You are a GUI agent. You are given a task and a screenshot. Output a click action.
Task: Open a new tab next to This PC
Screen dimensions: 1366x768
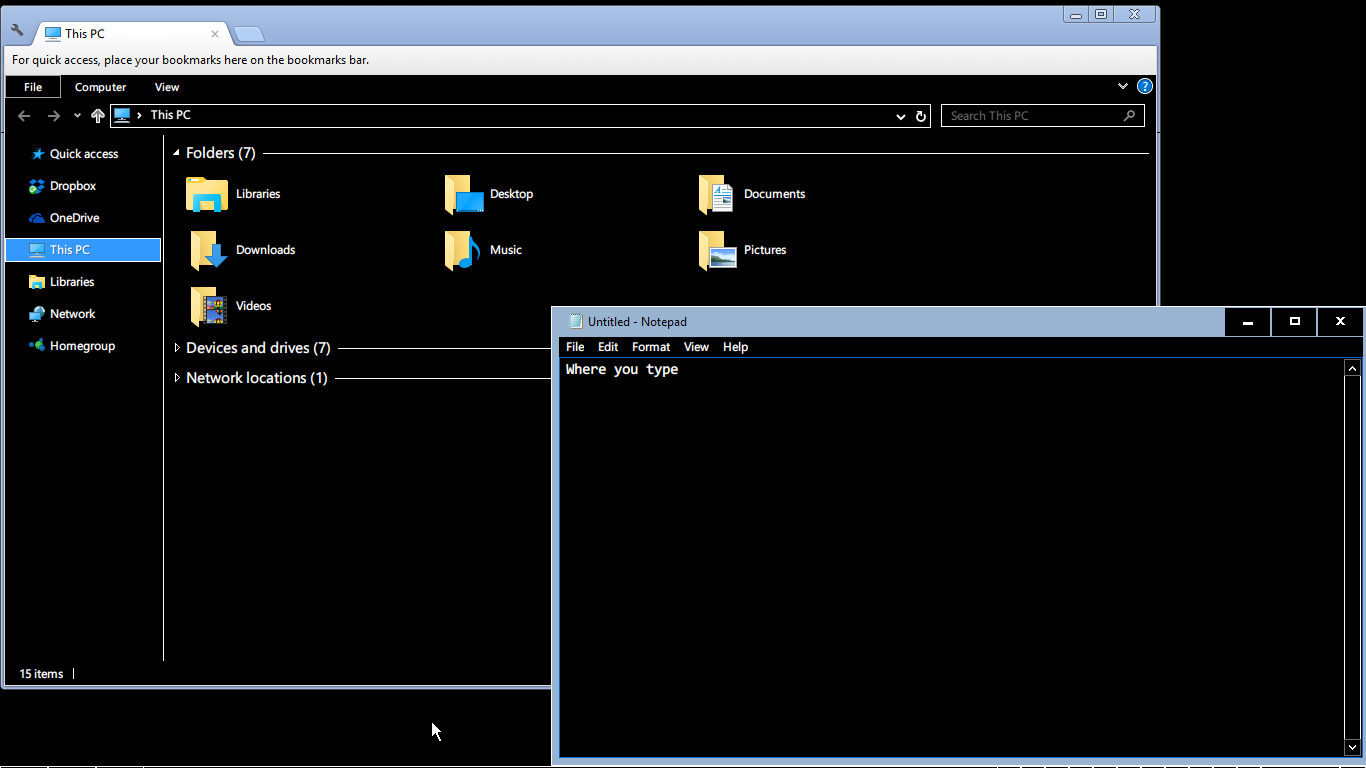click(x=249, y=35)
